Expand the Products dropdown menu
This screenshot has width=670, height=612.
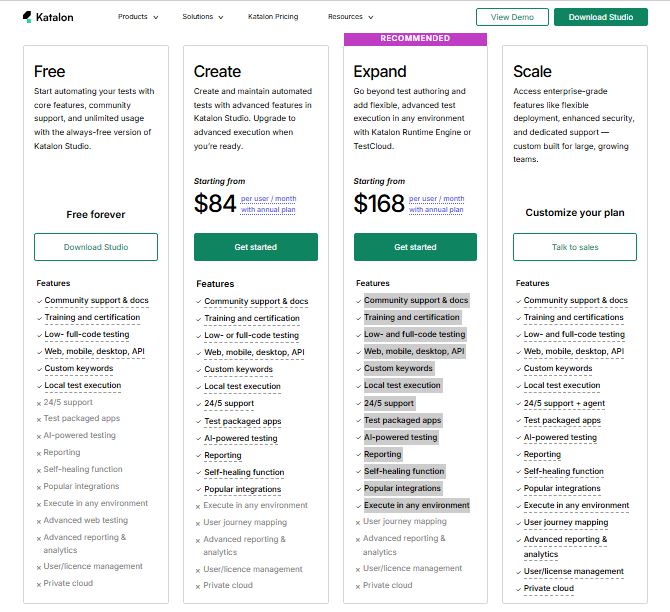[138, 17]
